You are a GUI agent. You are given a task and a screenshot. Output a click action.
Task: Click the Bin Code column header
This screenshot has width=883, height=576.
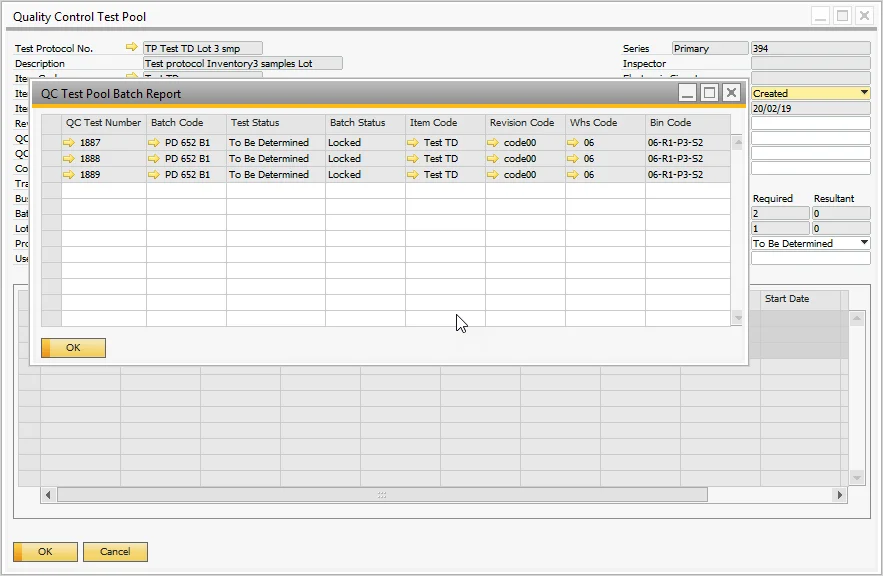click(x=688, y=123)
